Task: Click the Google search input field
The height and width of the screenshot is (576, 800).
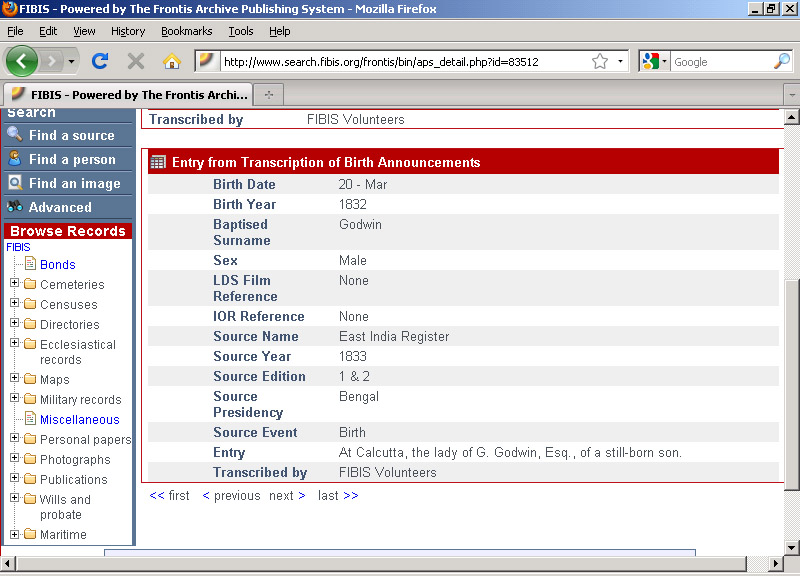Action: click(x=722, y=62)
